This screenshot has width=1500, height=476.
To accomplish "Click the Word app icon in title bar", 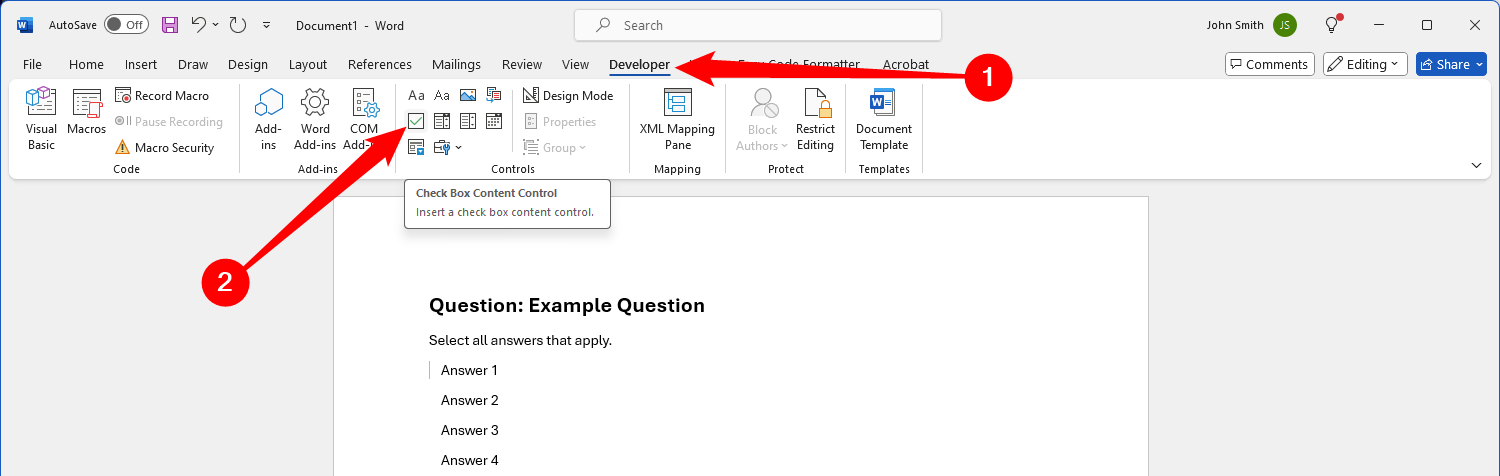I will click(x=25, y=25).
